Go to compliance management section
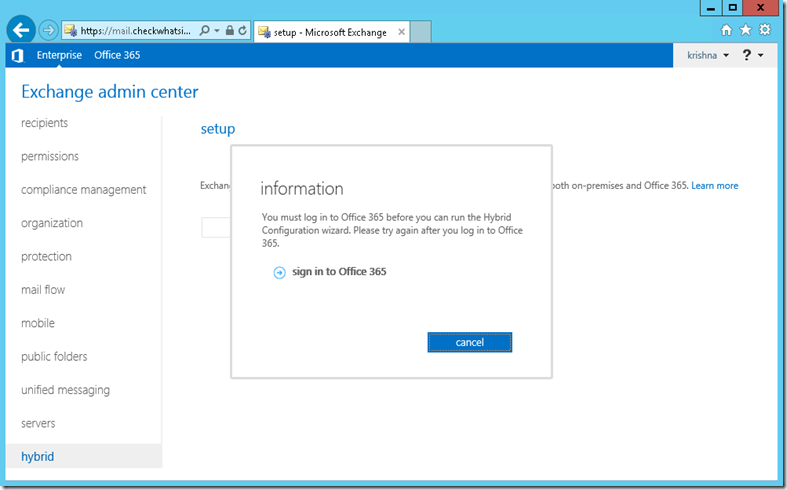 pos(84,190)
